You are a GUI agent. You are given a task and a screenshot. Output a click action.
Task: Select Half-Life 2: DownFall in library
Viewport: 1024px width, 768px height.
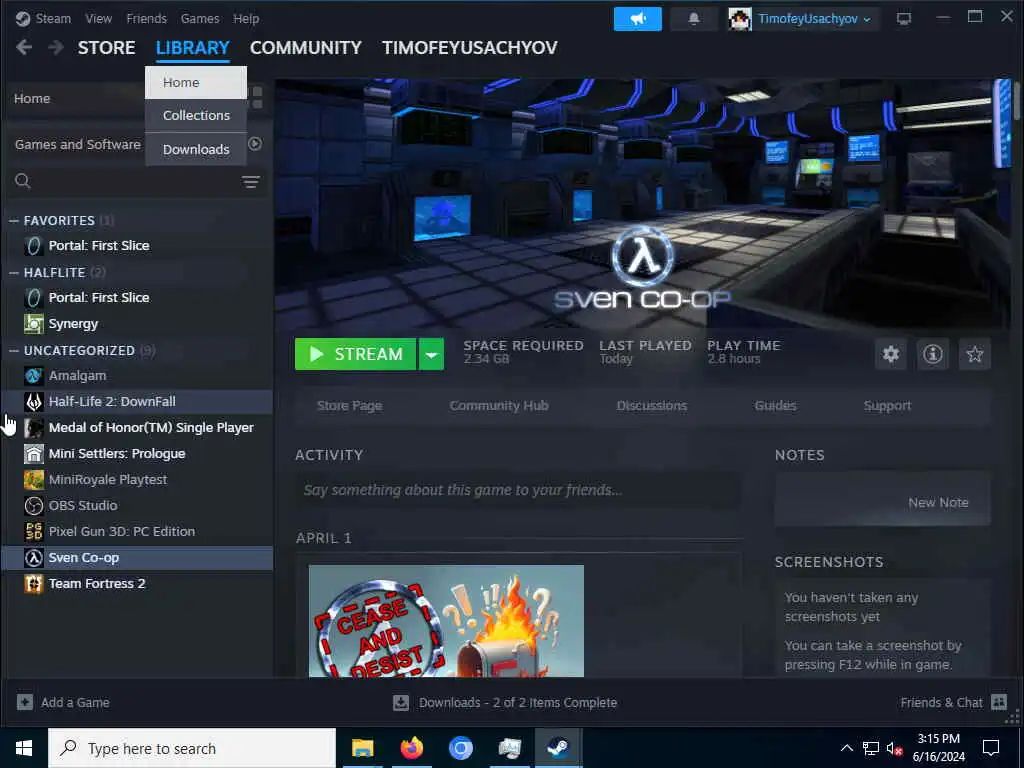(137, 402)
